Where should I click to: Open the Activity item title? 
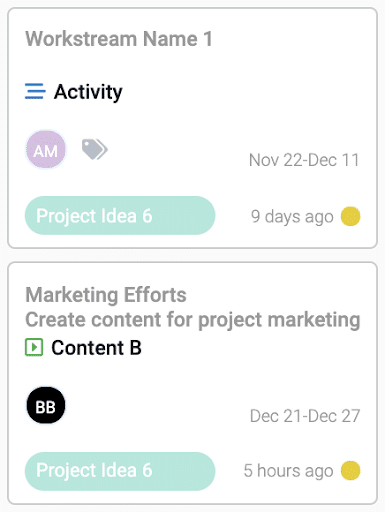[x=88, y=92]
